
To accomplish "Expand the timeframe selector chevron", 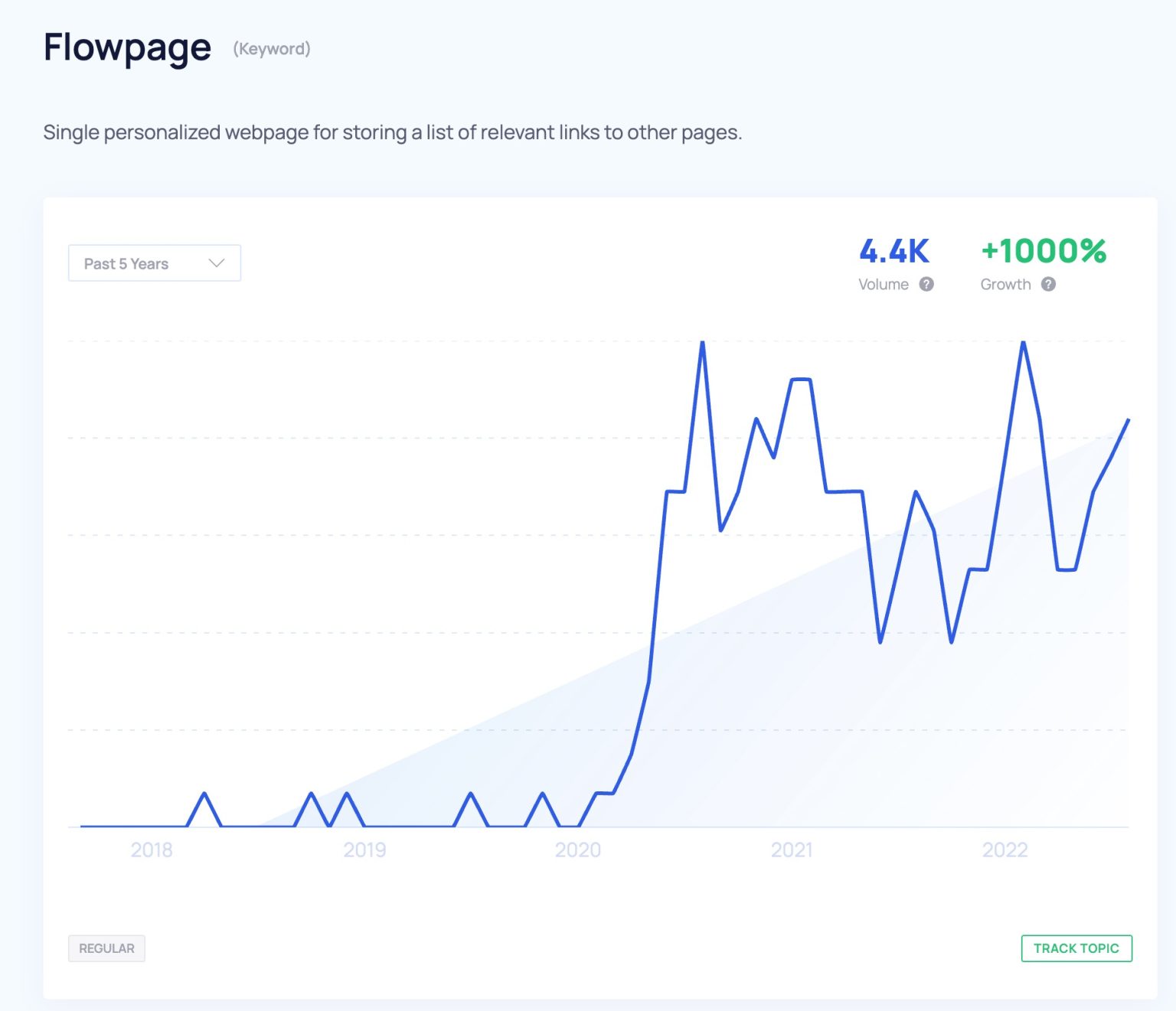I will tap(217, 263).
